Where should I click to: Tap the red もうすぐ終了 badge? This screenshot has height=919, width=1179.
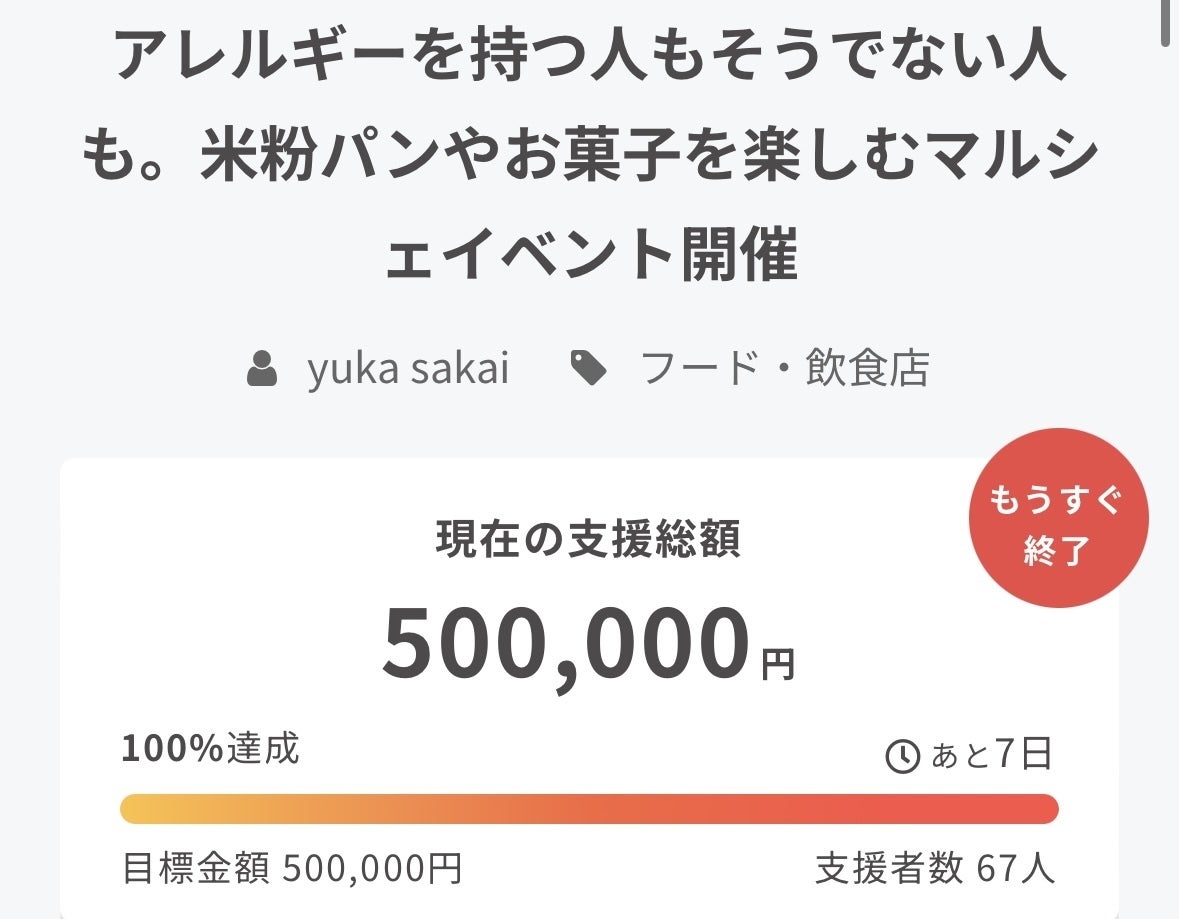click(1057, 519)
